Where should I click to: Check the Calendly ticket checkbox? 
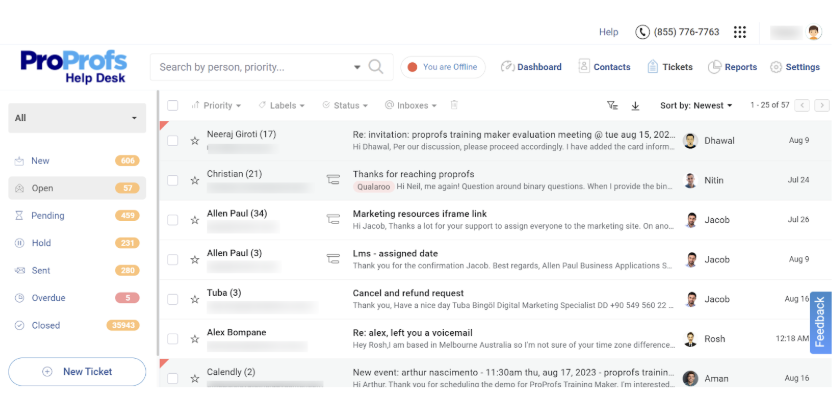tap(172, 379)
